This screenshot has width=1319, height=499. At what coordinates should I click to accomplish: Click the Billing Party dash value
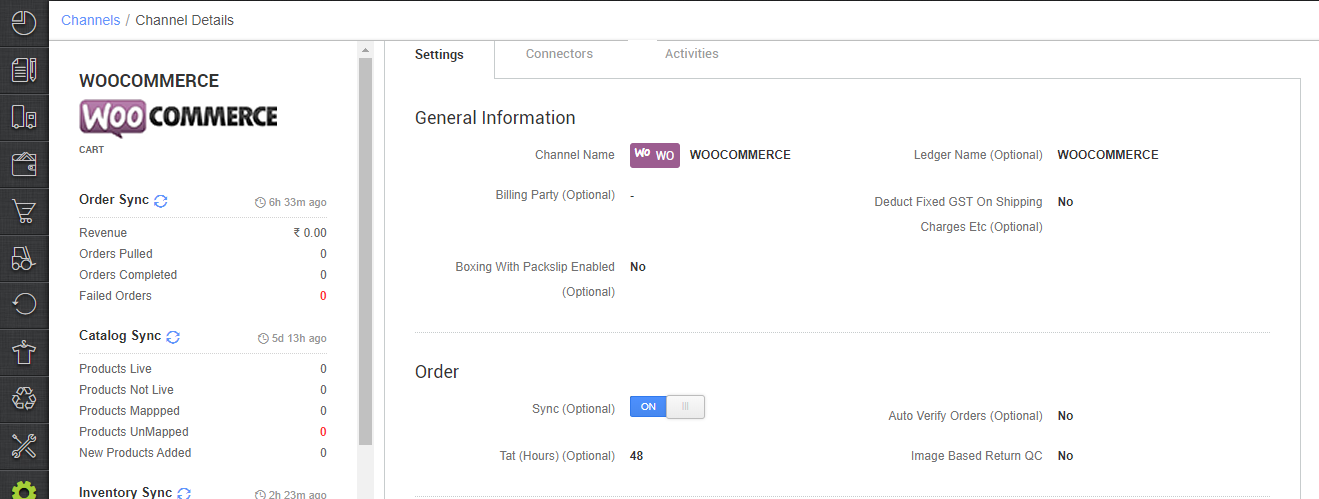click(632, 196)
